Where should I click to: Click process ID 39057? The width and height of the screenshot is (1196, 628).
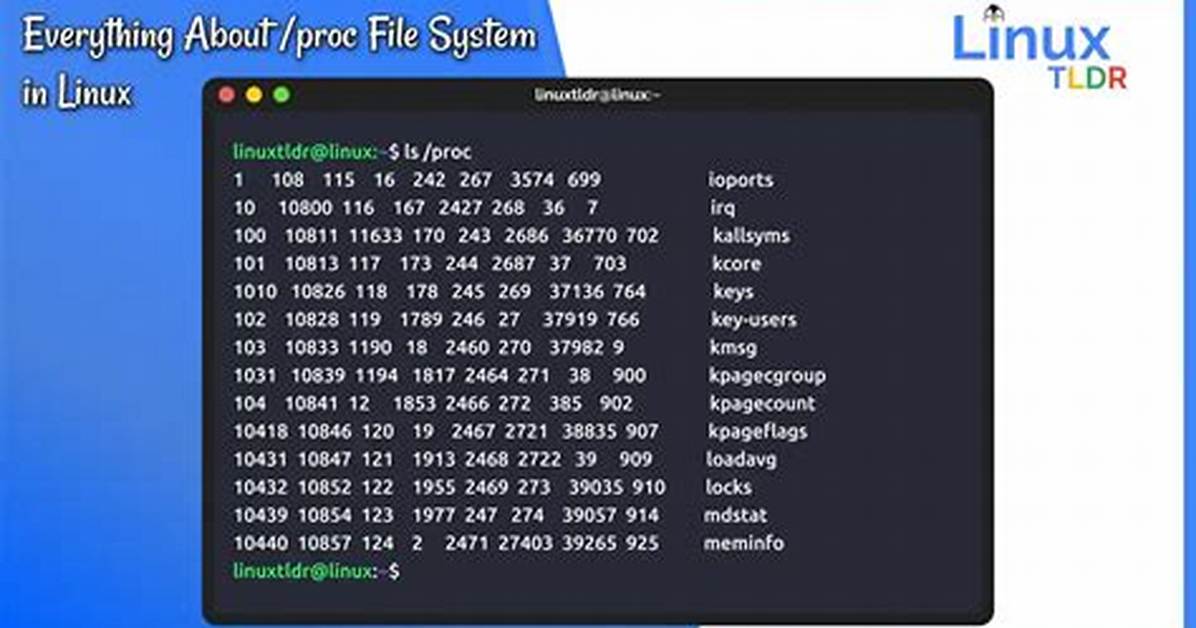tap(589, 515)
